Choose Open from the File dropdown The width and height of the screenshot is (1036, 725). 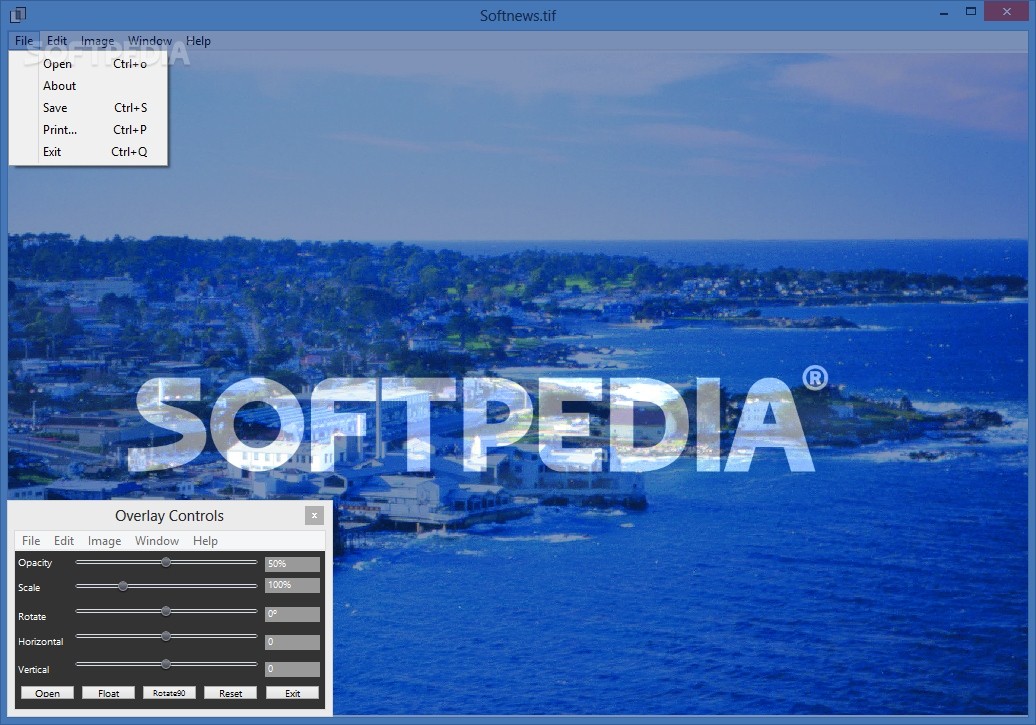89,64
